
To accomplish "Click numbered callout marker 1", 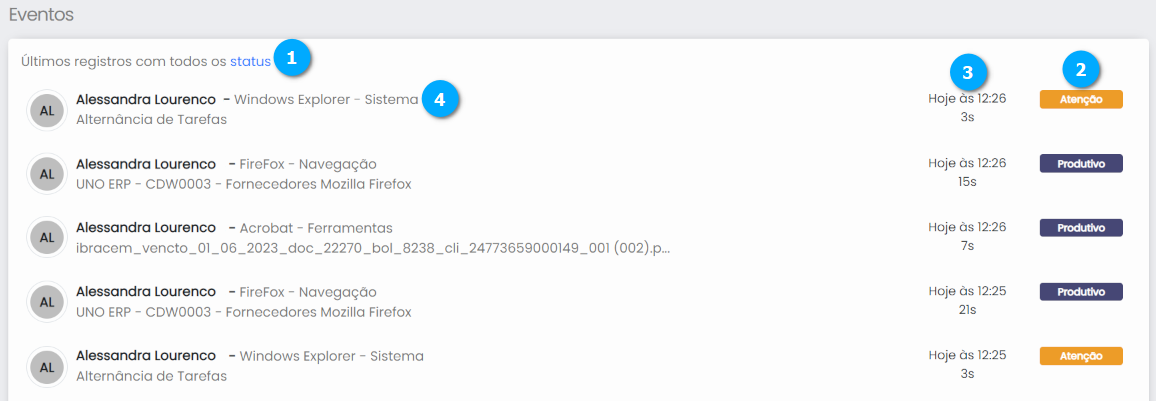I will coord(291,58).
